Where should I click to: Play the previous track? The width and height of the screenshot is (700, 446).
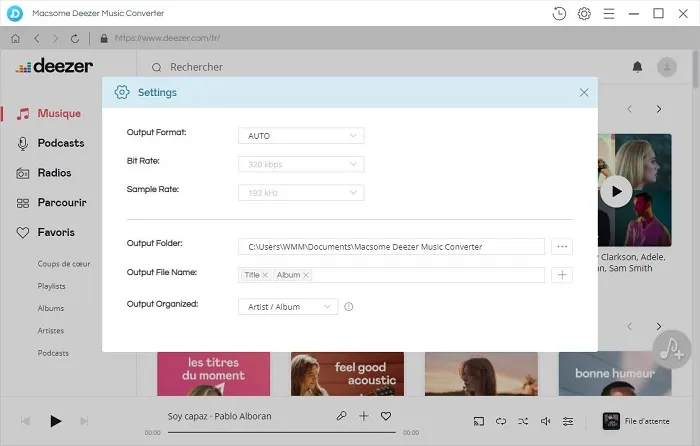(25, 421)
